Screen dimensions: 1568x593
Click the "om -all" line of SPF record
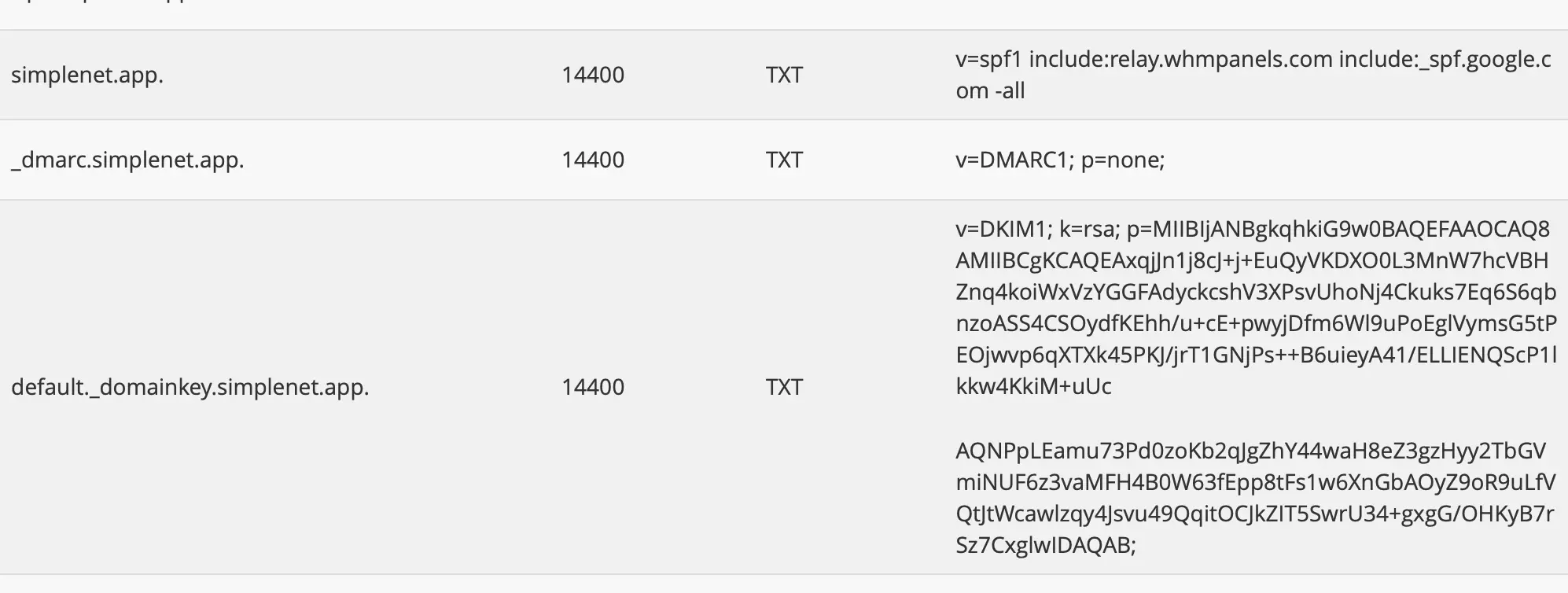point(990,91)
